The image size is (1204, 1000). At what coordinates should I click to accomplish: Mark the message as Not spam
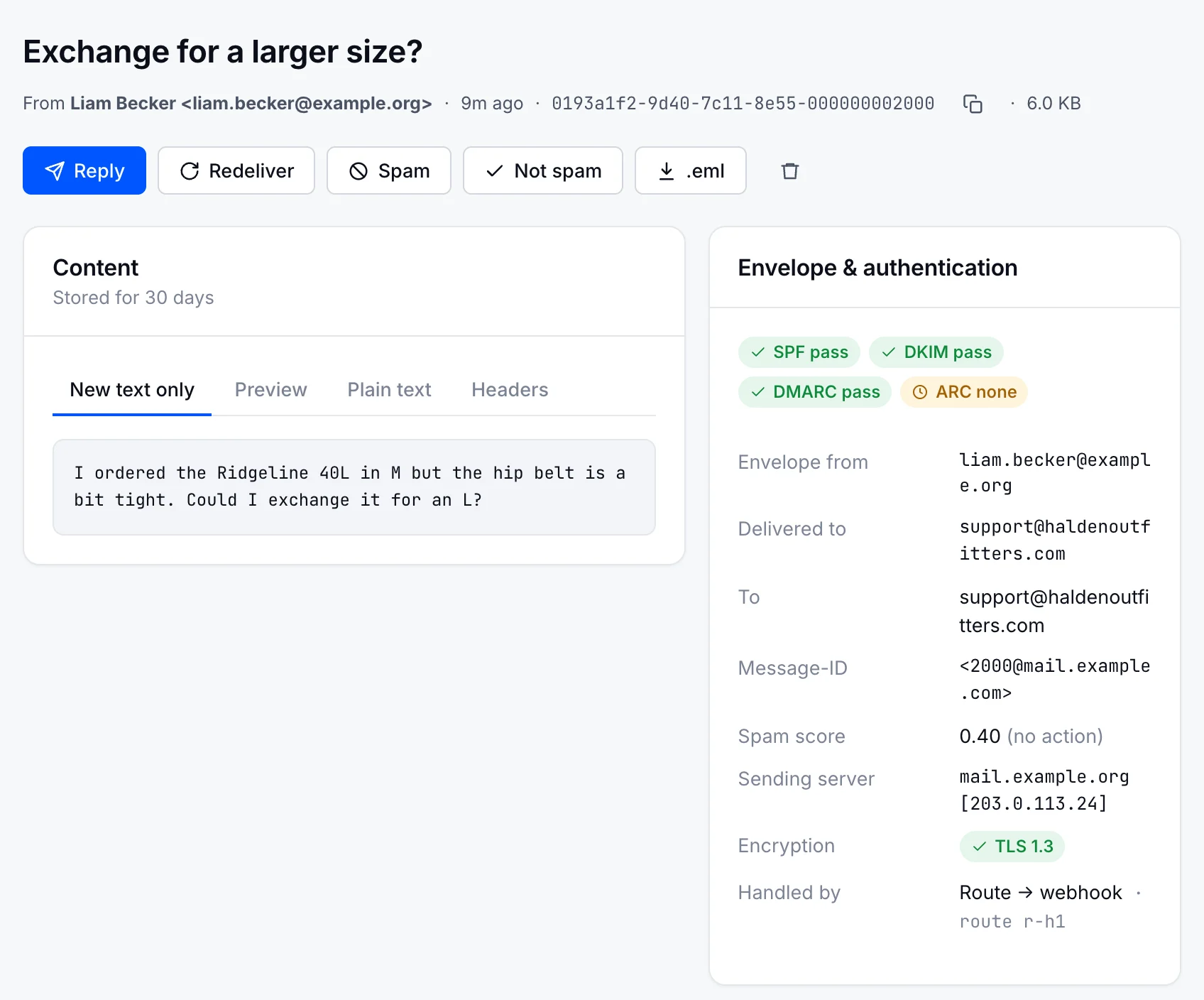coord(543,170)
